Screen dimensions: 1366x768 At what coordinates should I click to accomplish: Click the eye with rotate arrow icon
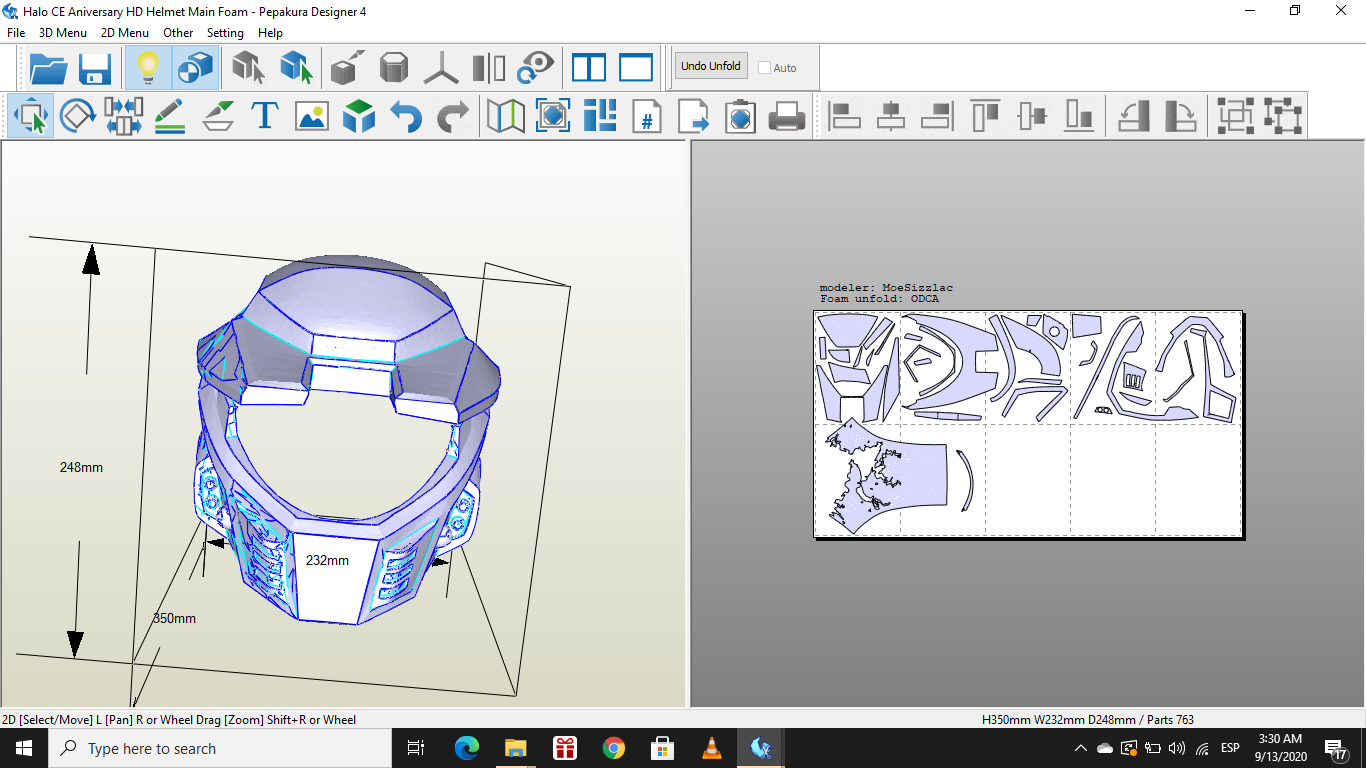point(535,68)
